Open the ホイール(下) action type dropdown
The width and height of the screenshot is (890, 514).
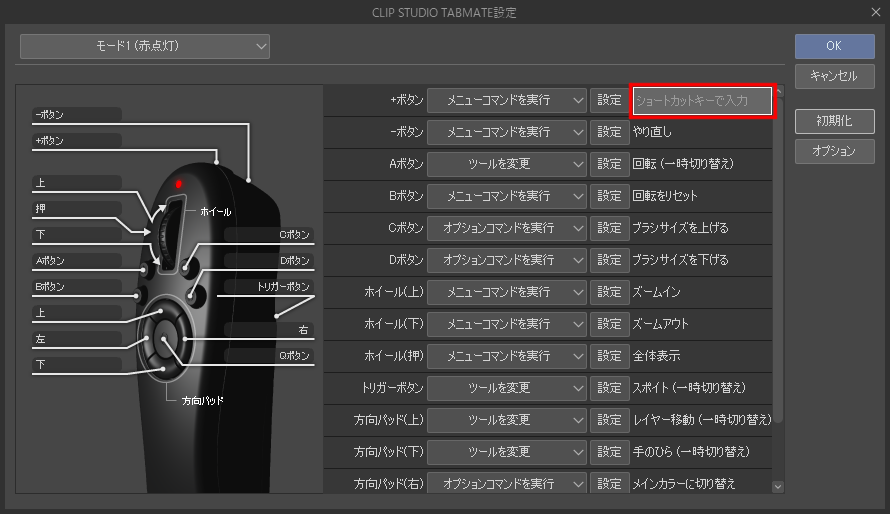[507, 324]
